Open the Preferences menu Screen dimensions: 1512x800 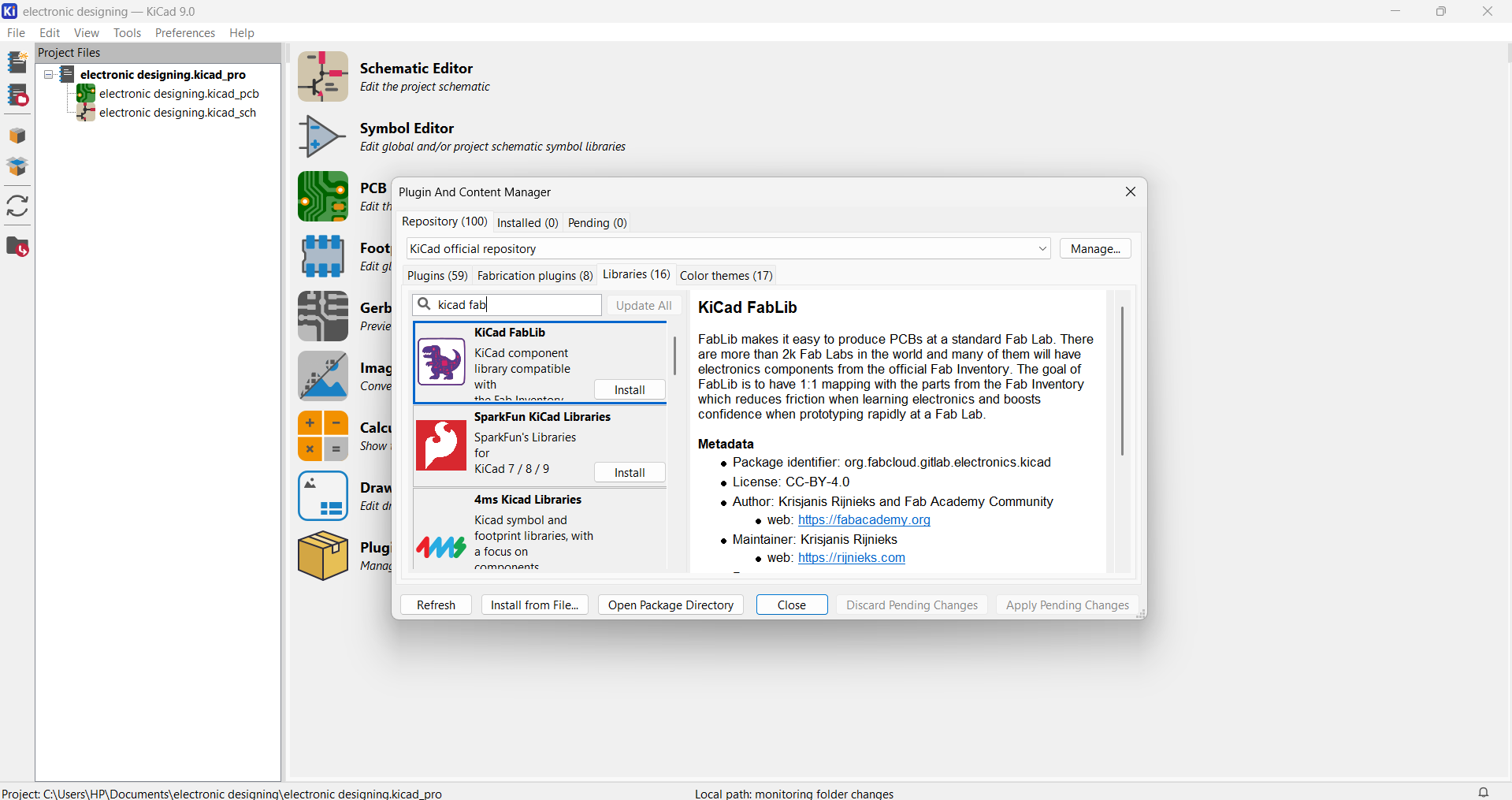185,33
